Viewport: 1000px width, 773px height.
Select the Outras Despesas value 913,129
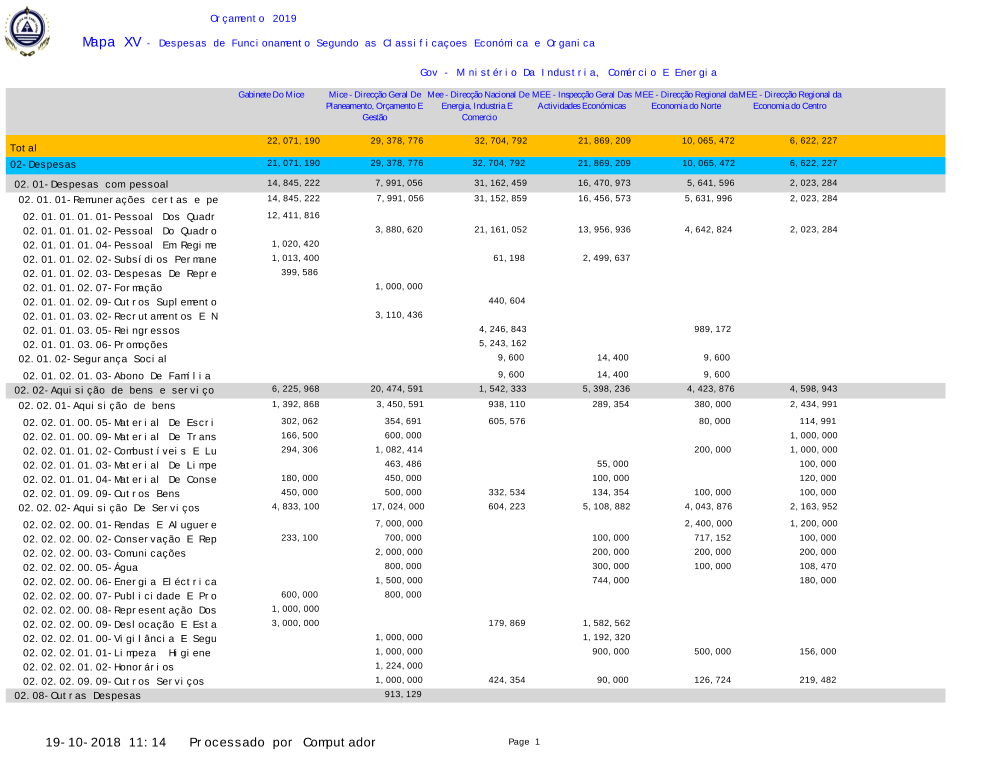pyautogui.click(x=404, y=694)
